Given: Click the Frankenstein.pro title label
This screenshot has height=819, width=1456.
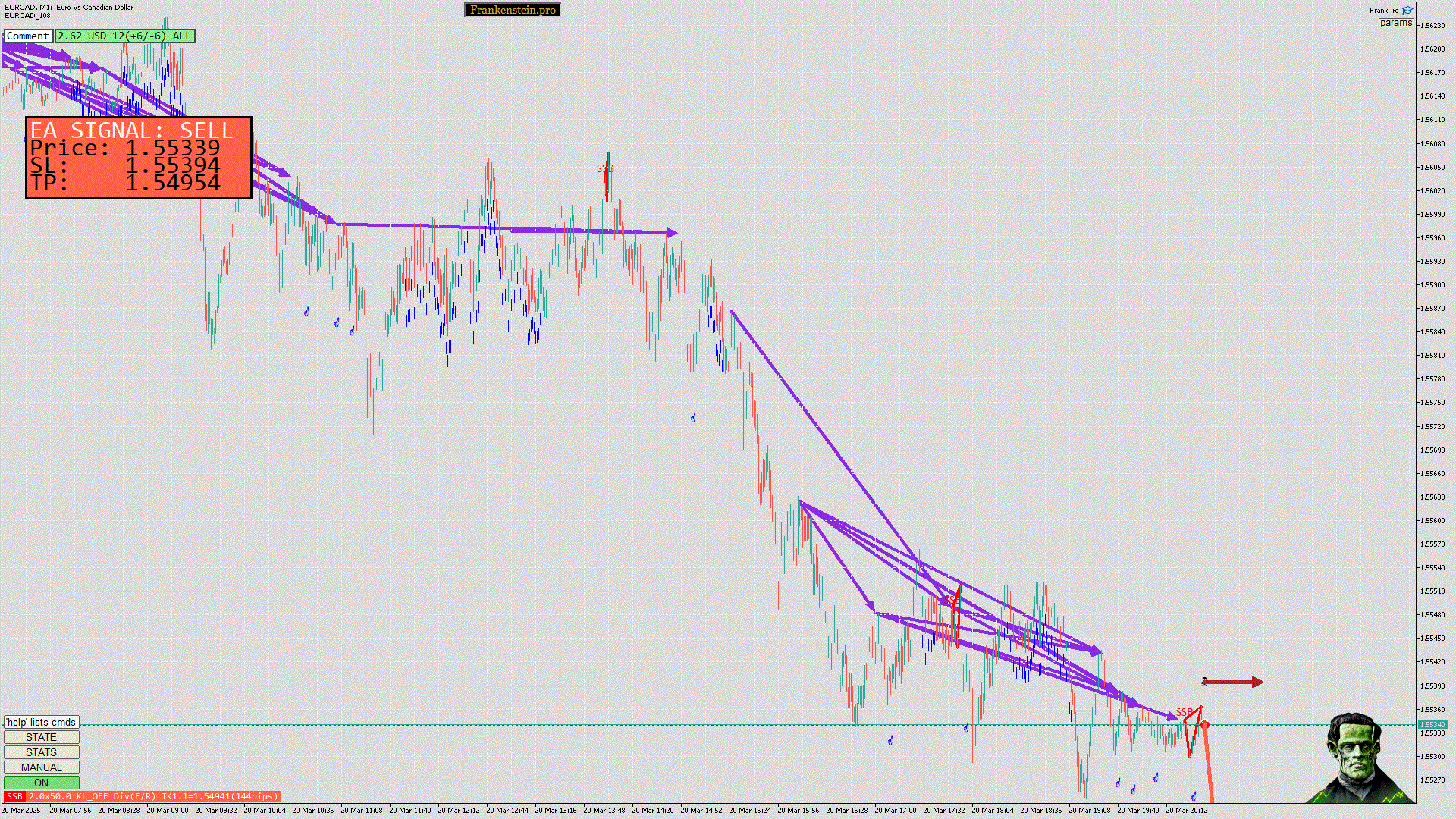Looking at the screenshot, I should (x=513, y=10).
